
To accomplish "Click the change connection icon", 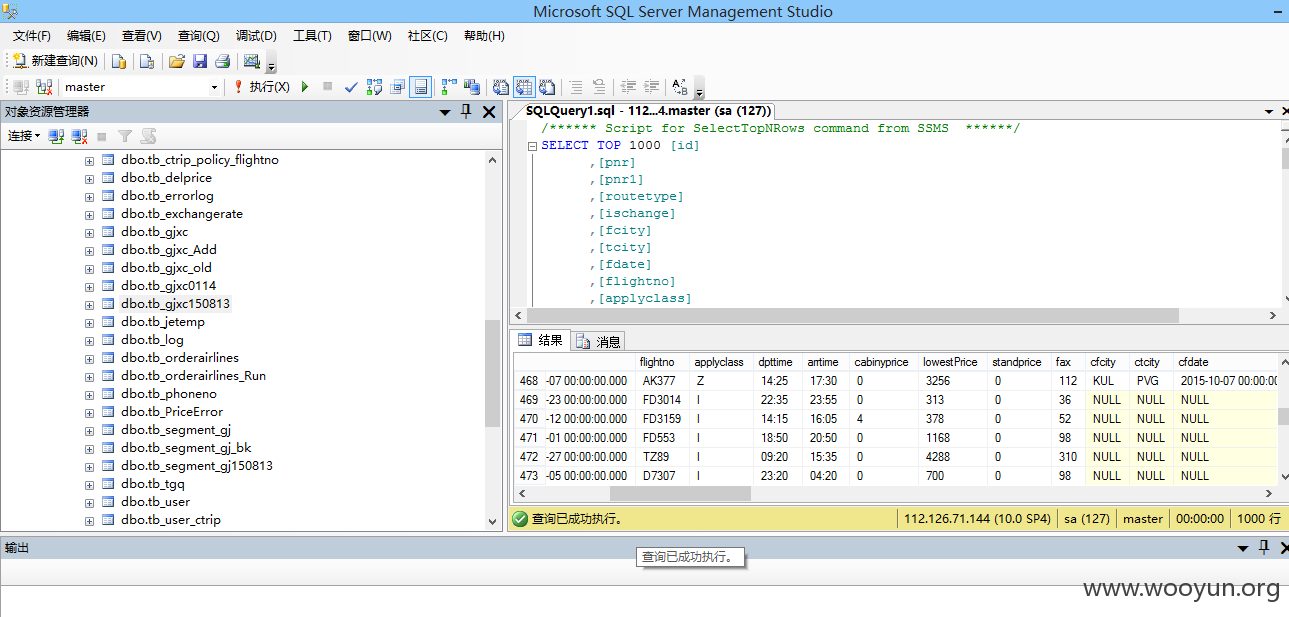I will pyautogui.click(x=44, y=87).
